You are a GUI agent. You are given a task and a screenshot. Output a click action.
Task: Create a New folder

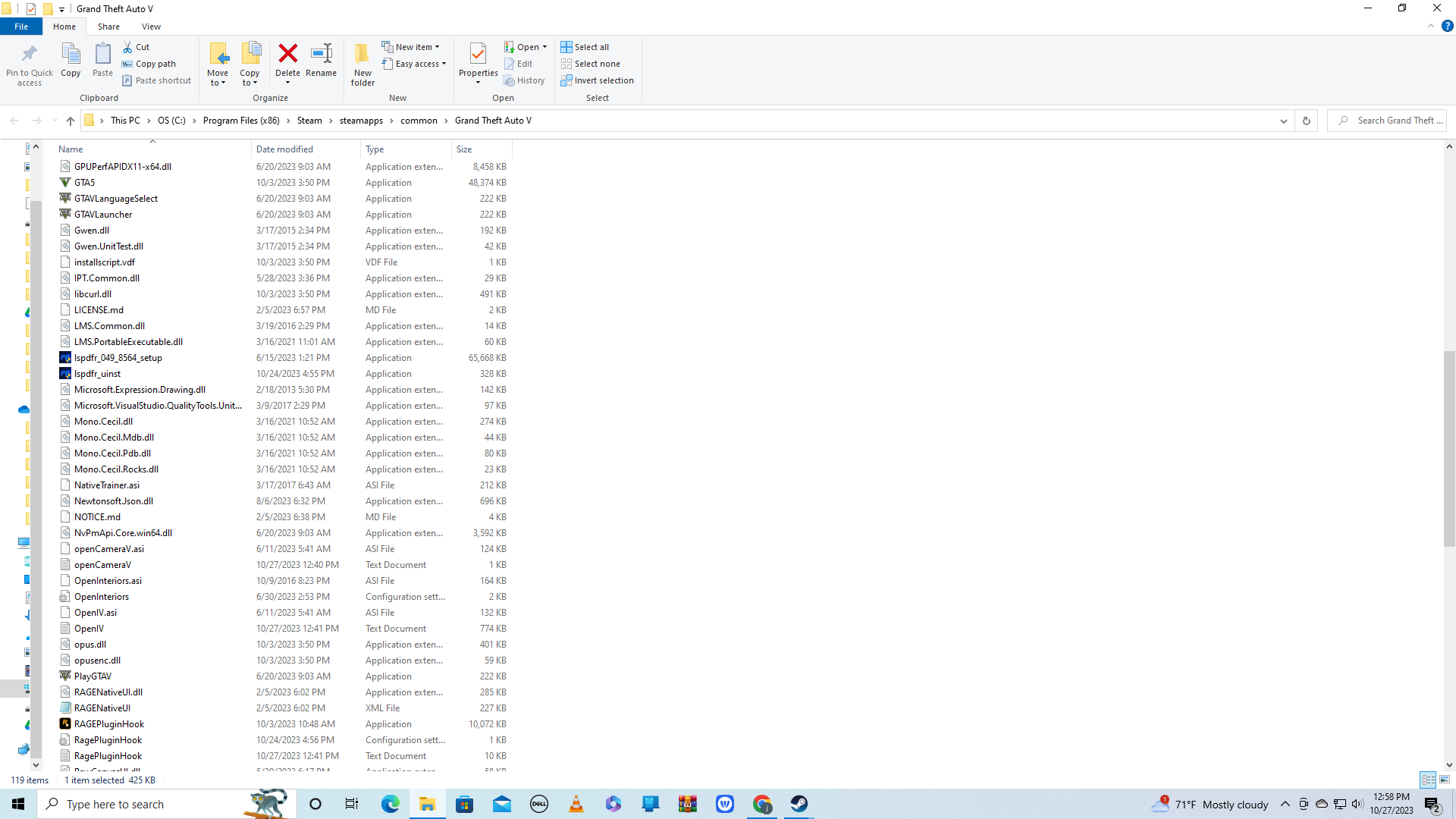tap(362, 64)
